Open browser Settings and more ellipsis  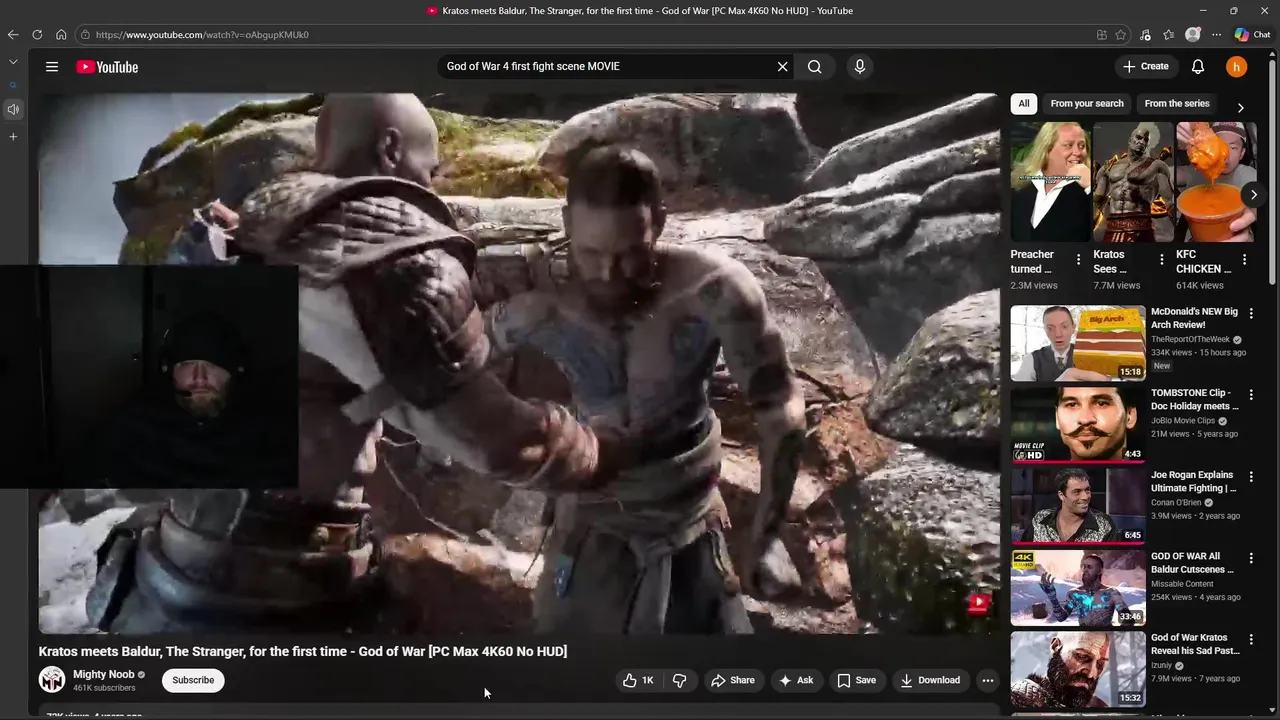click(x=1217, y=35)
